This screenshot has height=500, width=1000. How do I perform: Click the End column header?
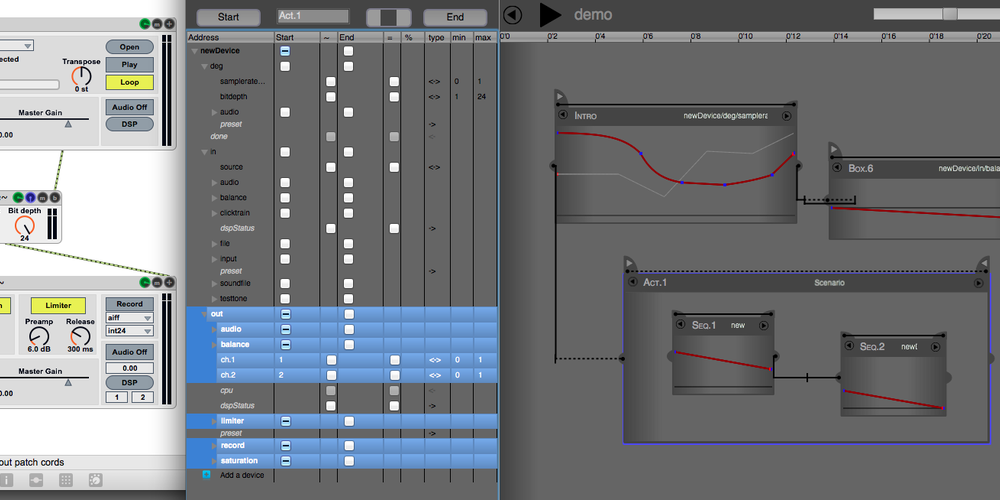(360, 38)
